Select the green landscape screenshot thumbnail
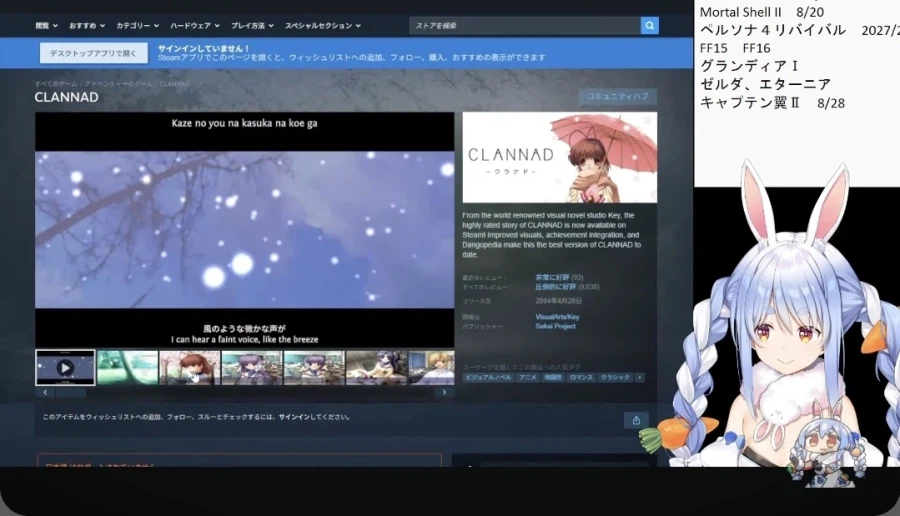Screen dimensions: 900x516 tap(127, 367)
